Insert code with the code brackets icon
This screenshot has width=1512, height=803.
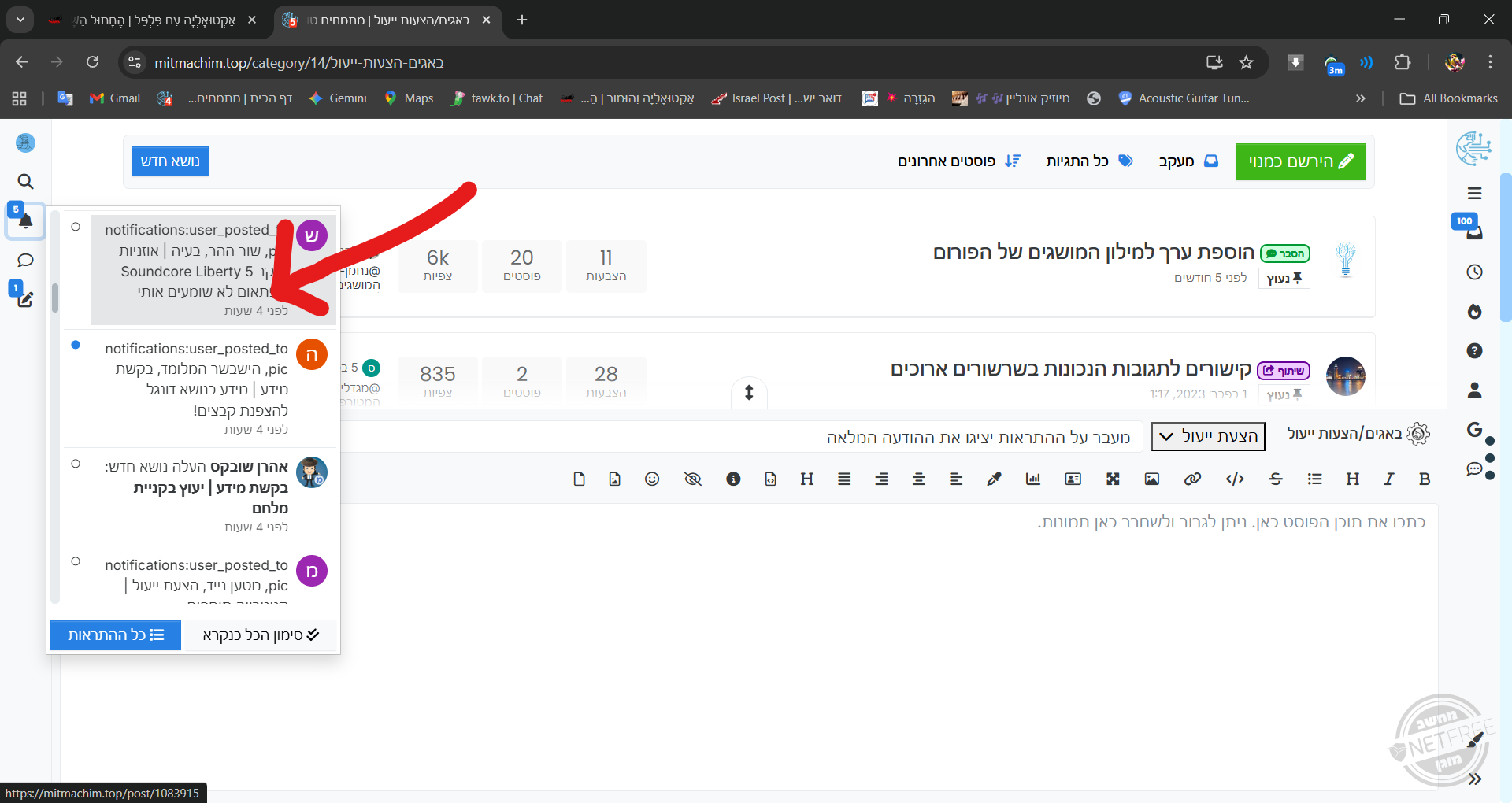1235,479
